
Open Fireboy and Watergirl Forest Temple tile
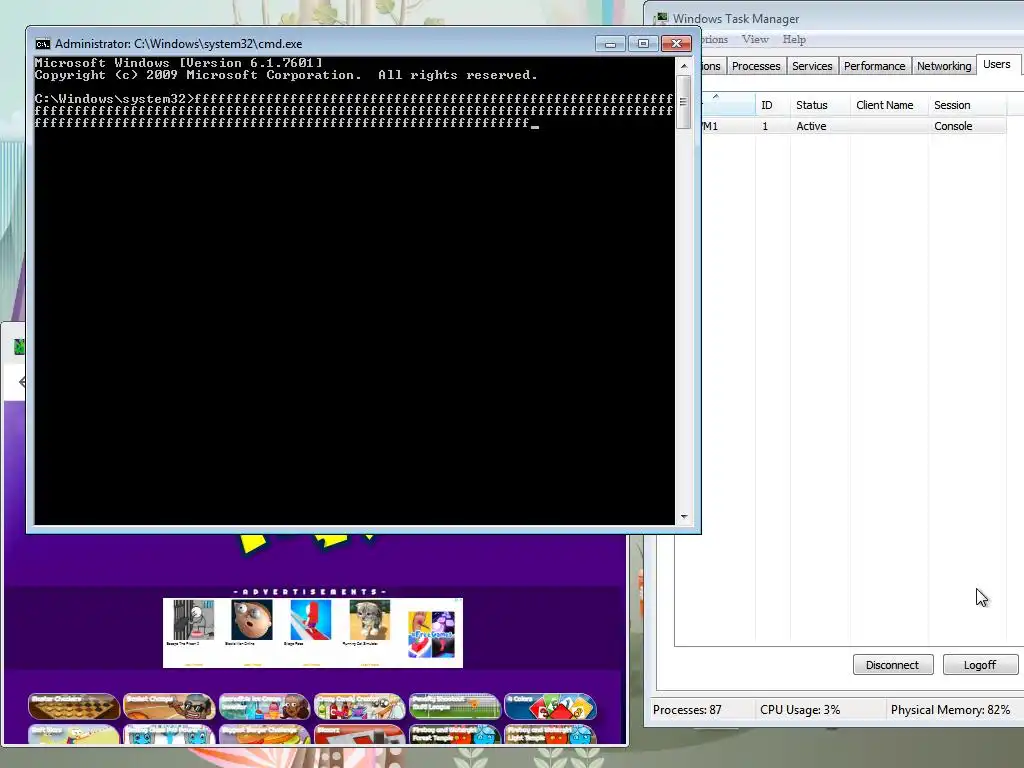click(x=455, y=734)
